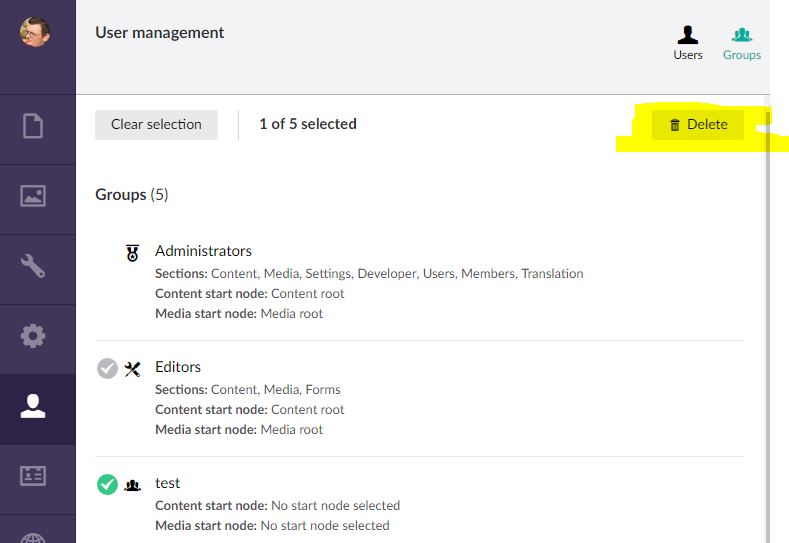The width and height of the screenshot is (789, 543).
Task: Click the medal icon beside Administrators group
Action: (x=132, y=253)
